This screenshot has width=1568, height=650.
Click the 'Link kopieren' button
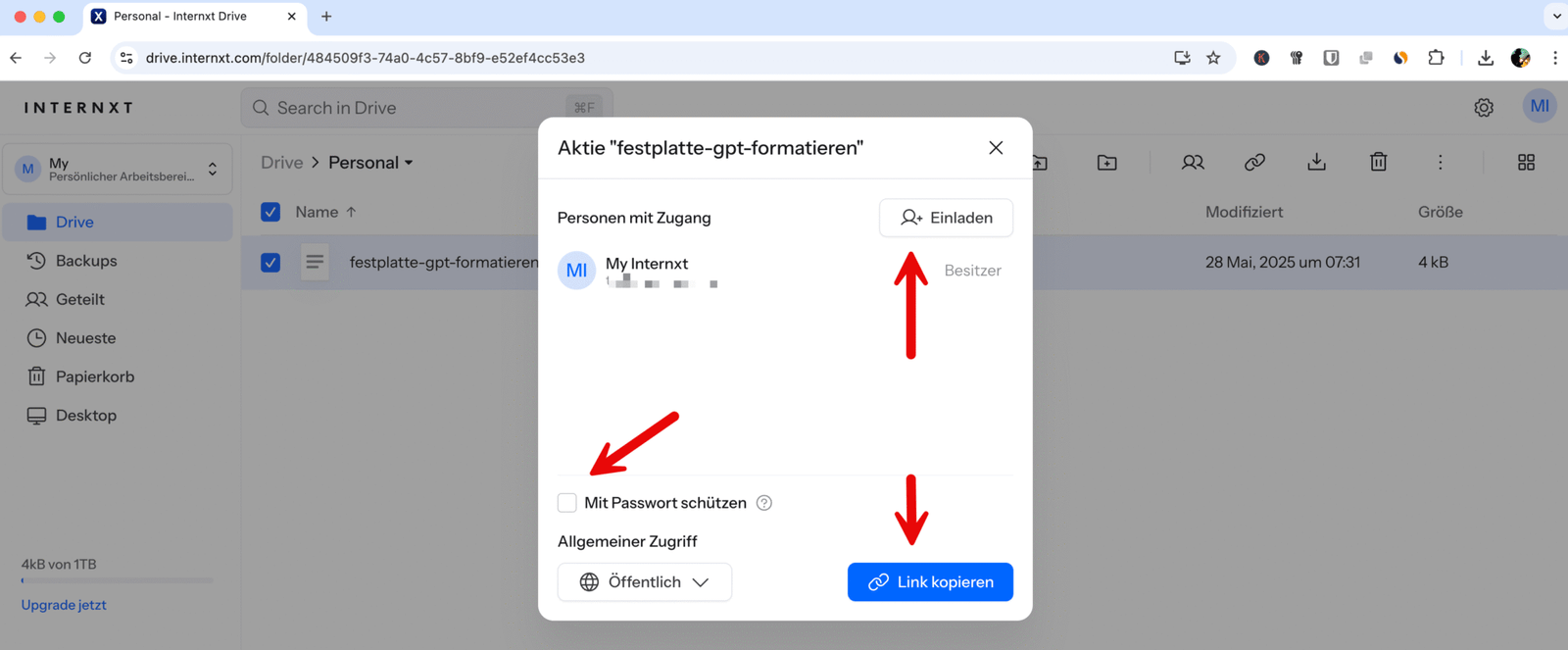click(x=930, y=581)
